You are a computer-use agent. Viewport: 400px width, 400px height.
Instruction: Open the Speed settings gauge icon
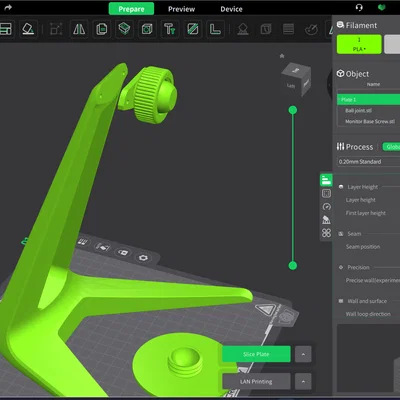point(326,207)
